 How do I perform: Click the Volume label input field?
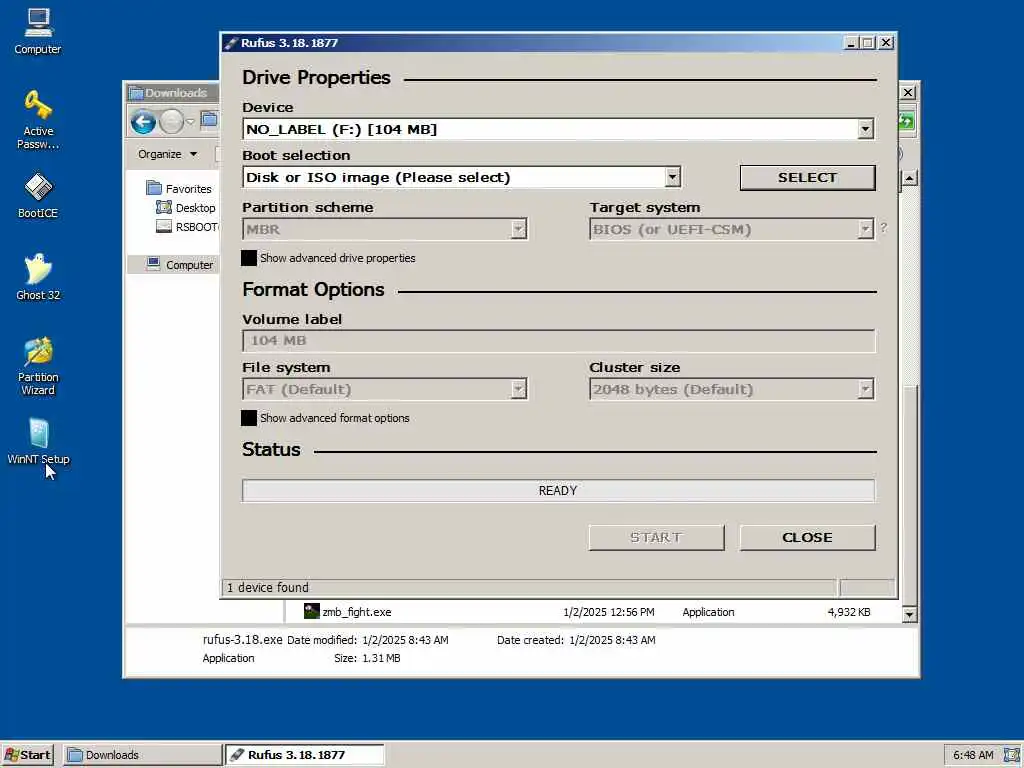[558, 341]
